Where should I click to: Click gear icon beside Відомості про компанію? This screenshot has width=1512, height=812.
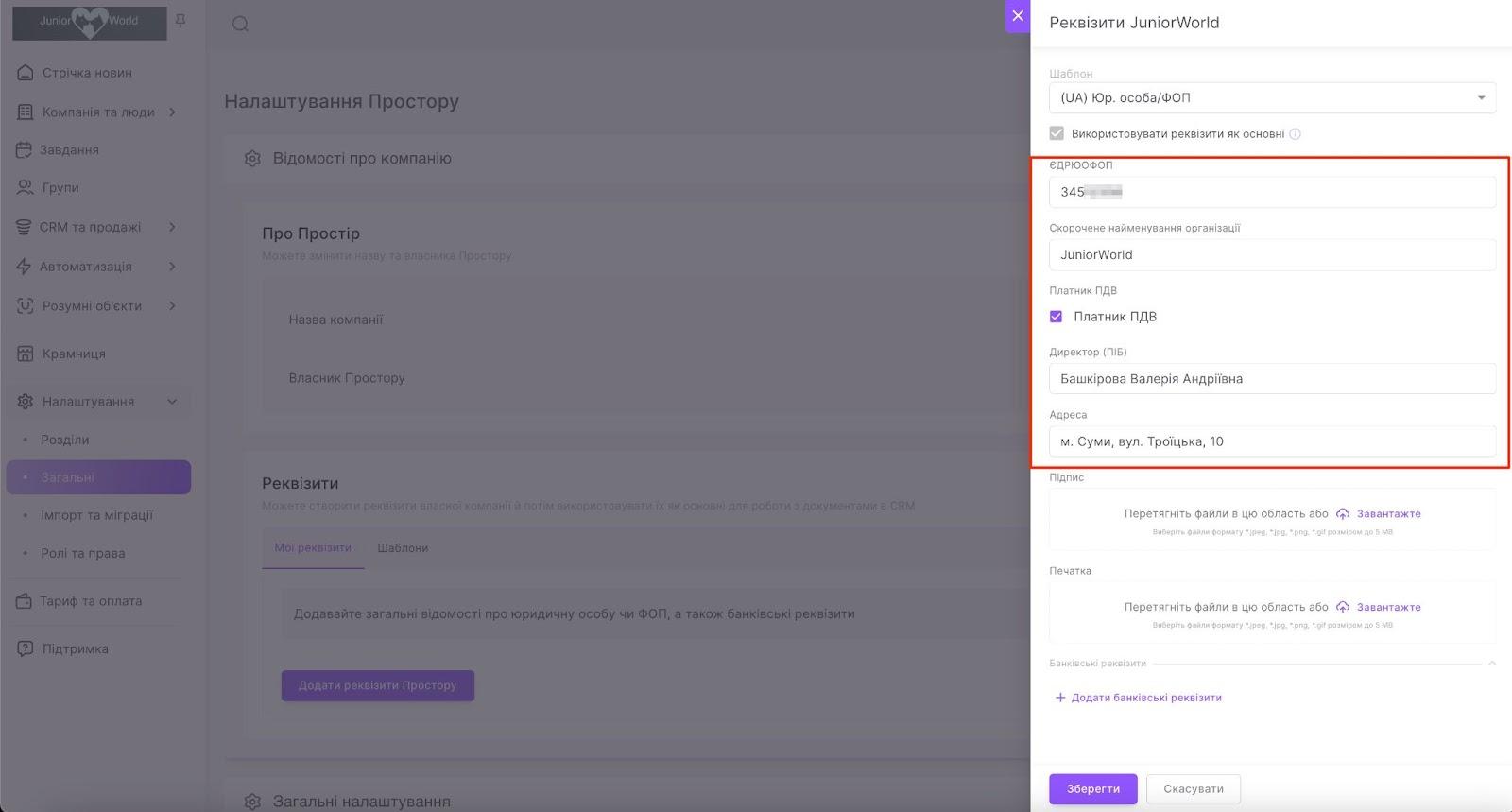tap(252, 159)
